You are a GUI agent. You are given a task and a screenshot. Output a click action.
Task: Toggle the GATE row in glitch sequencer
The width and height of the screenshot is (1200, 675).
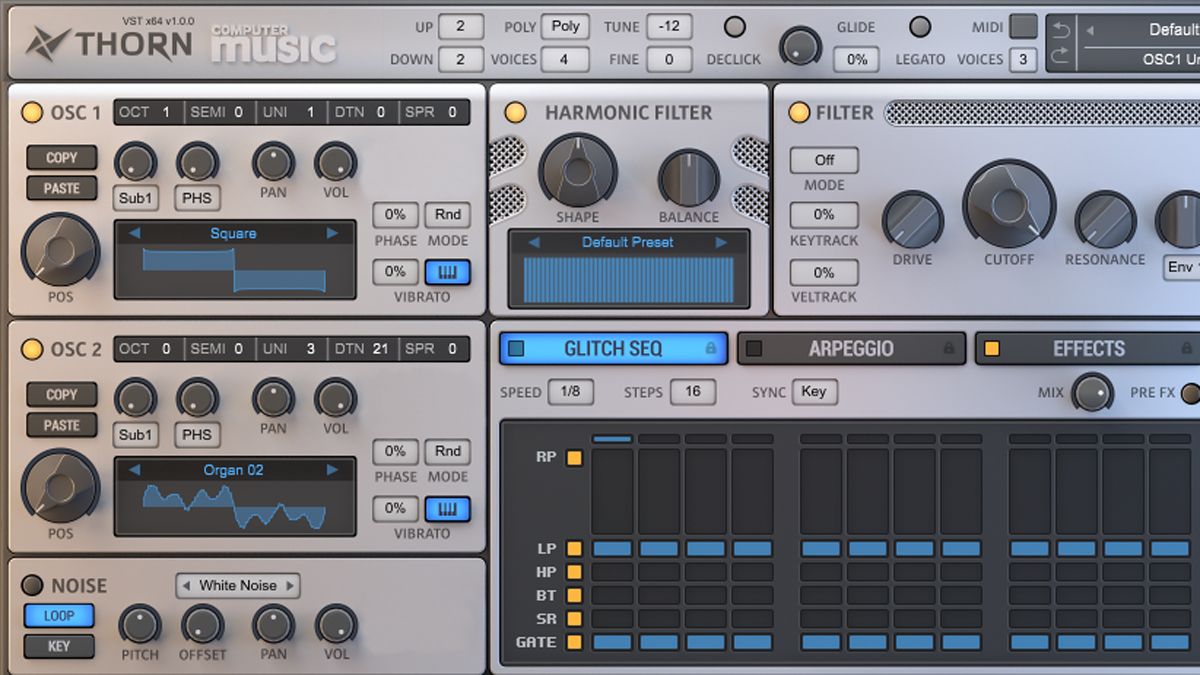tap(574, 642)
